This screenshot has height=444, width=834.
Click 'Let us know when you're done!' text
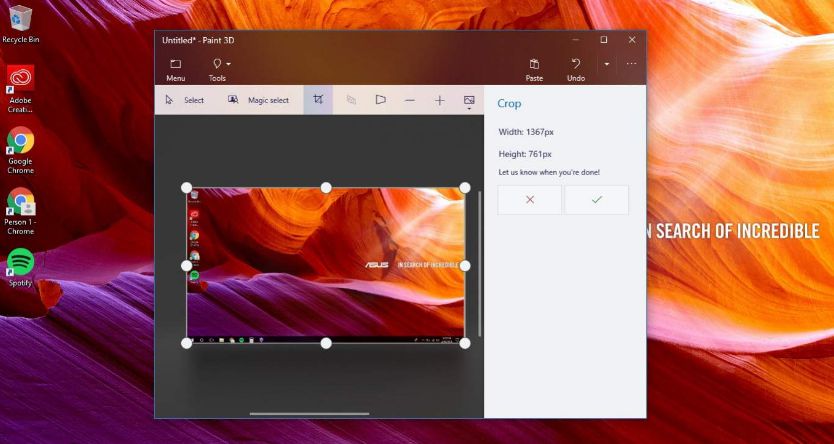tap(549, 172)
